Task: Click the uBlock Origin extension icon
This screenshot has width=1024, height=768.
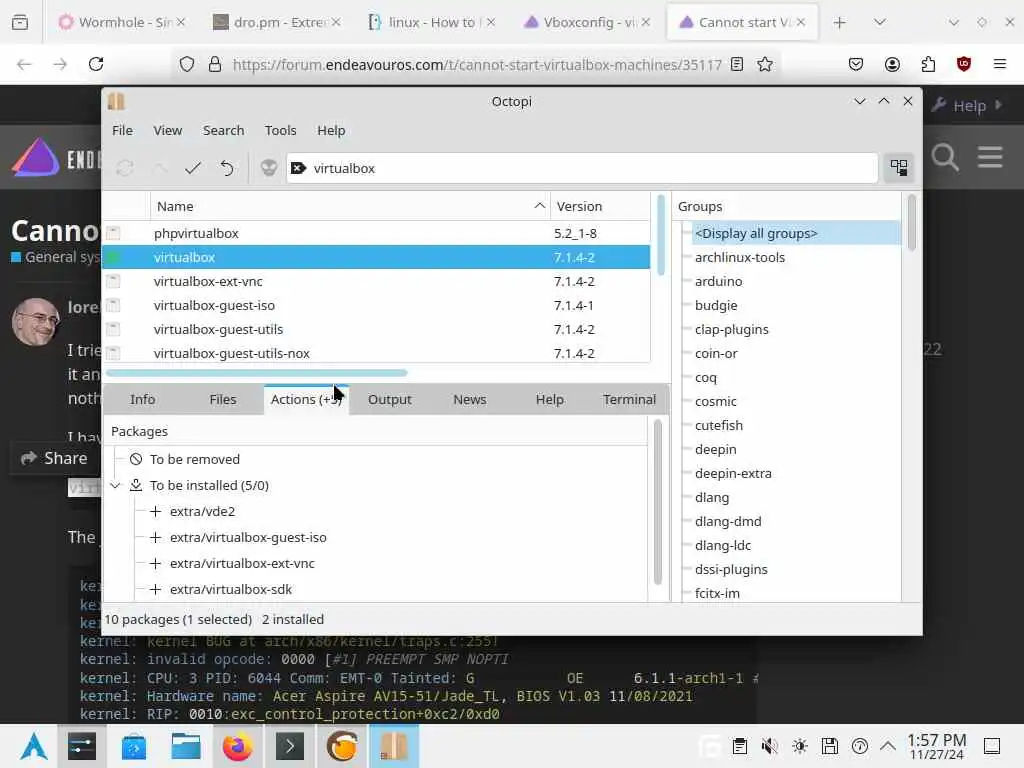Action: [x=963, y=64]
